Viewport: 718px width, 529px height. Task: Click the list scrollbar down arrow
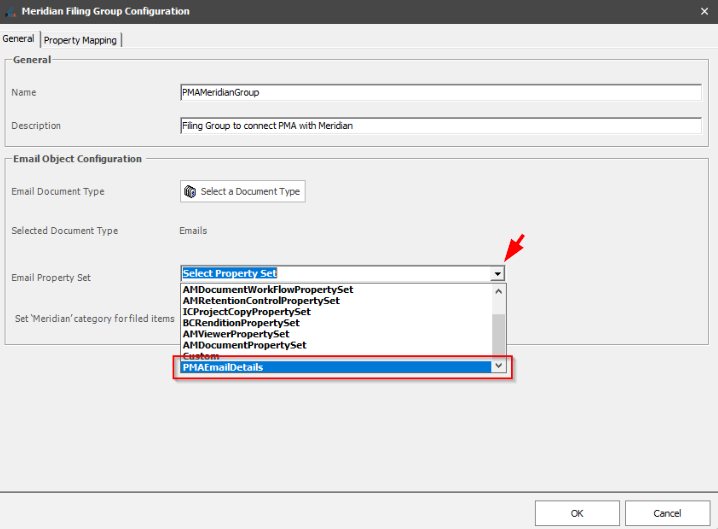tap(499, 366)
